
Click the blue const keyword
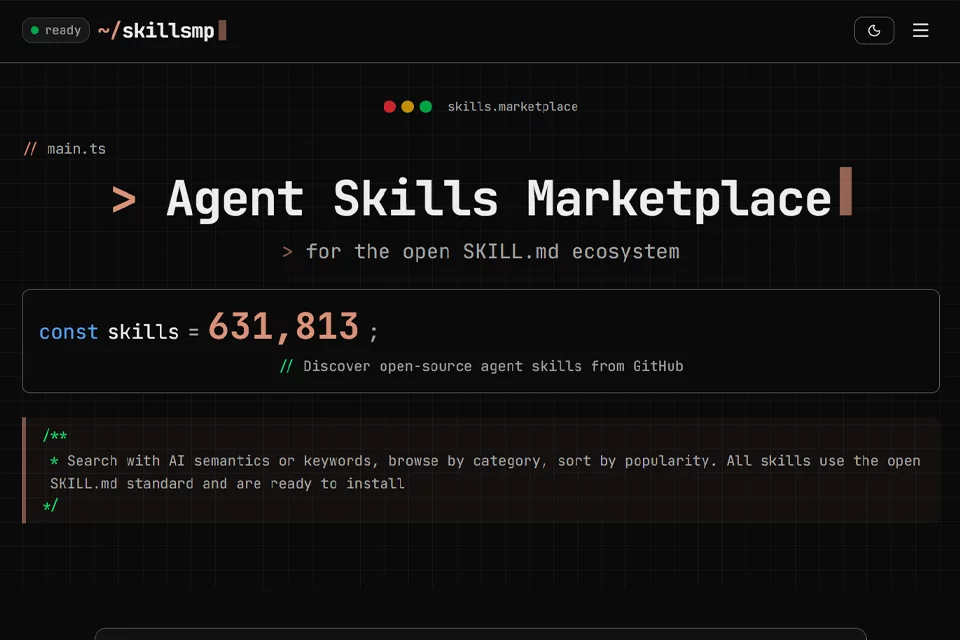point(69,332)
